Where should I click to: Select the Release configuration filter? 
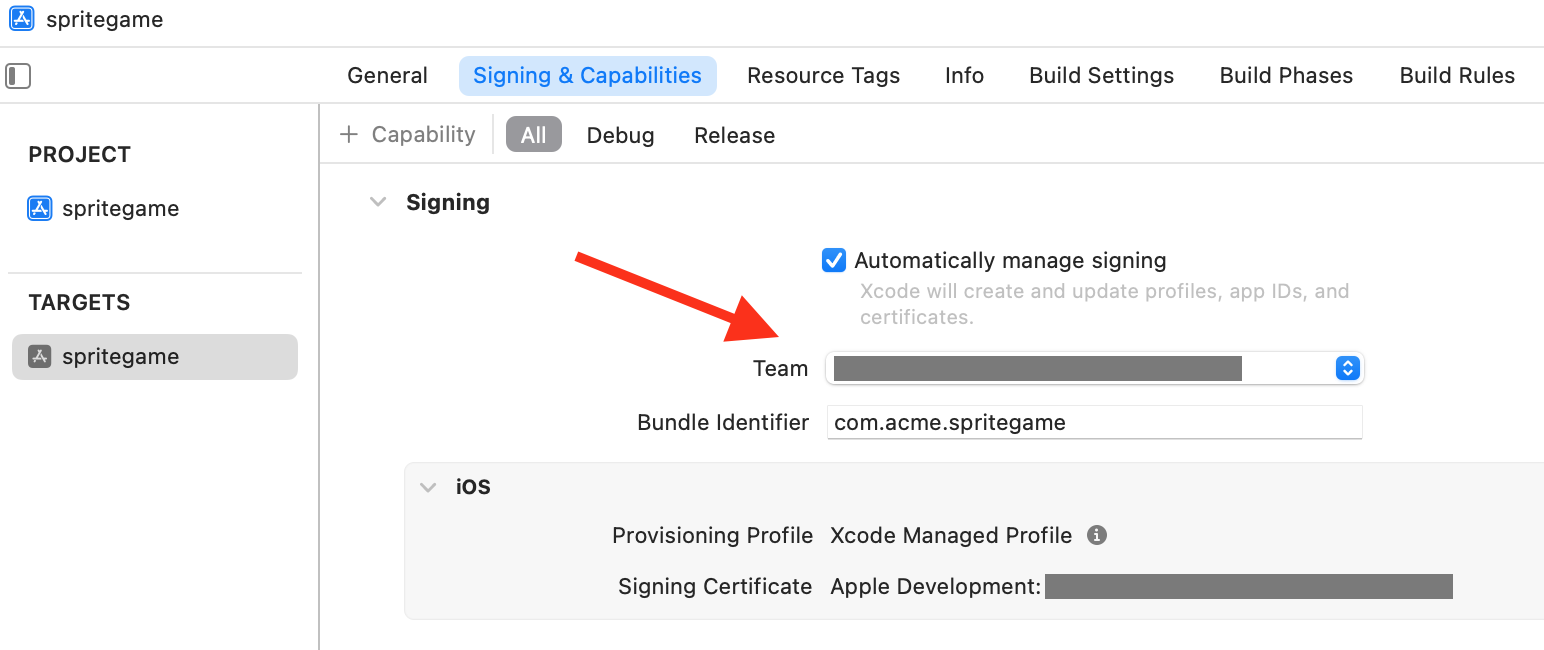pos(734,134)
